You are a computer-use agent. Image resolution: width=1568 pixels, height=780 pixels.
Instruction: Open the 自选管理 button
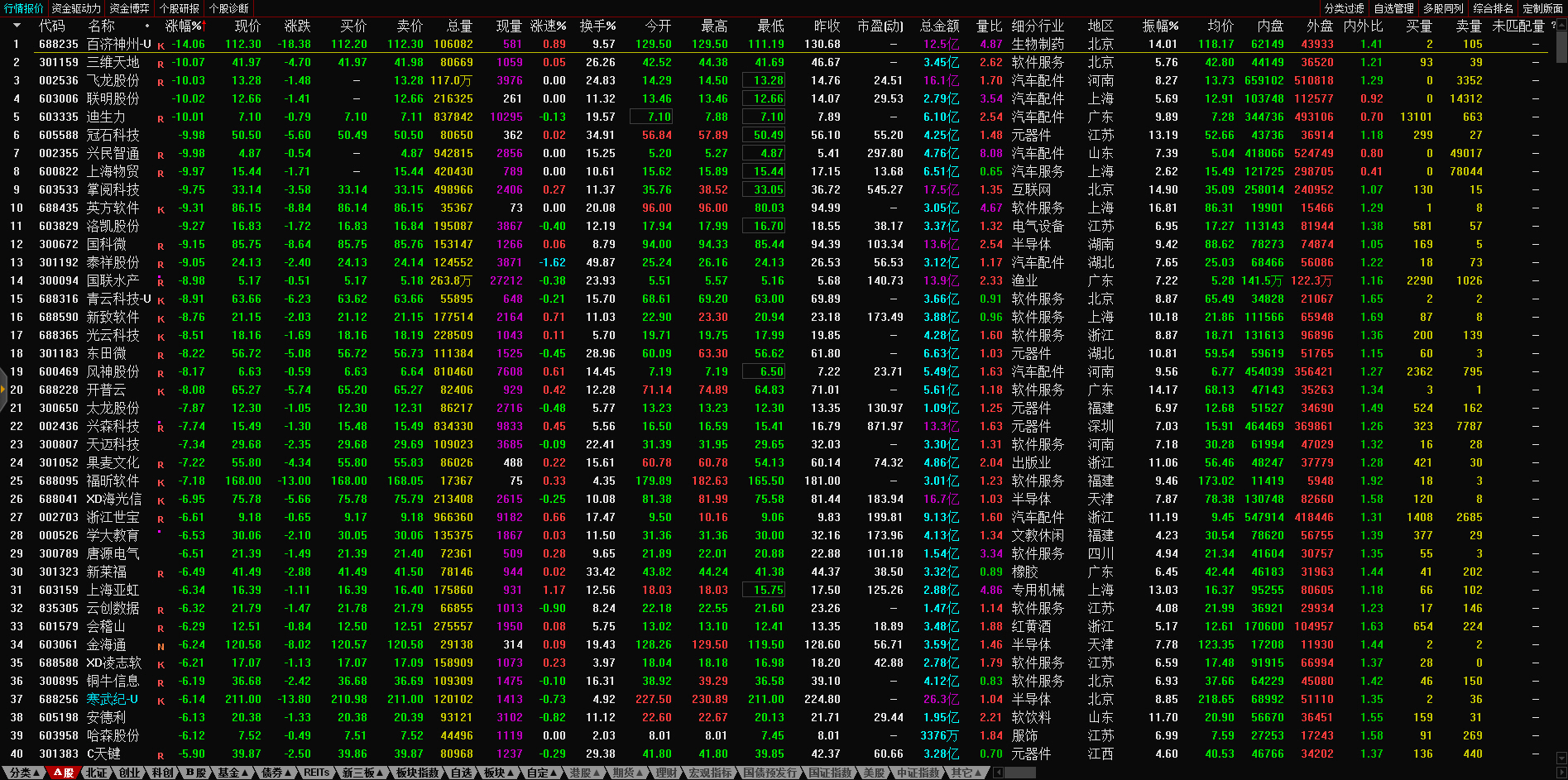[x=1393, y=8]
